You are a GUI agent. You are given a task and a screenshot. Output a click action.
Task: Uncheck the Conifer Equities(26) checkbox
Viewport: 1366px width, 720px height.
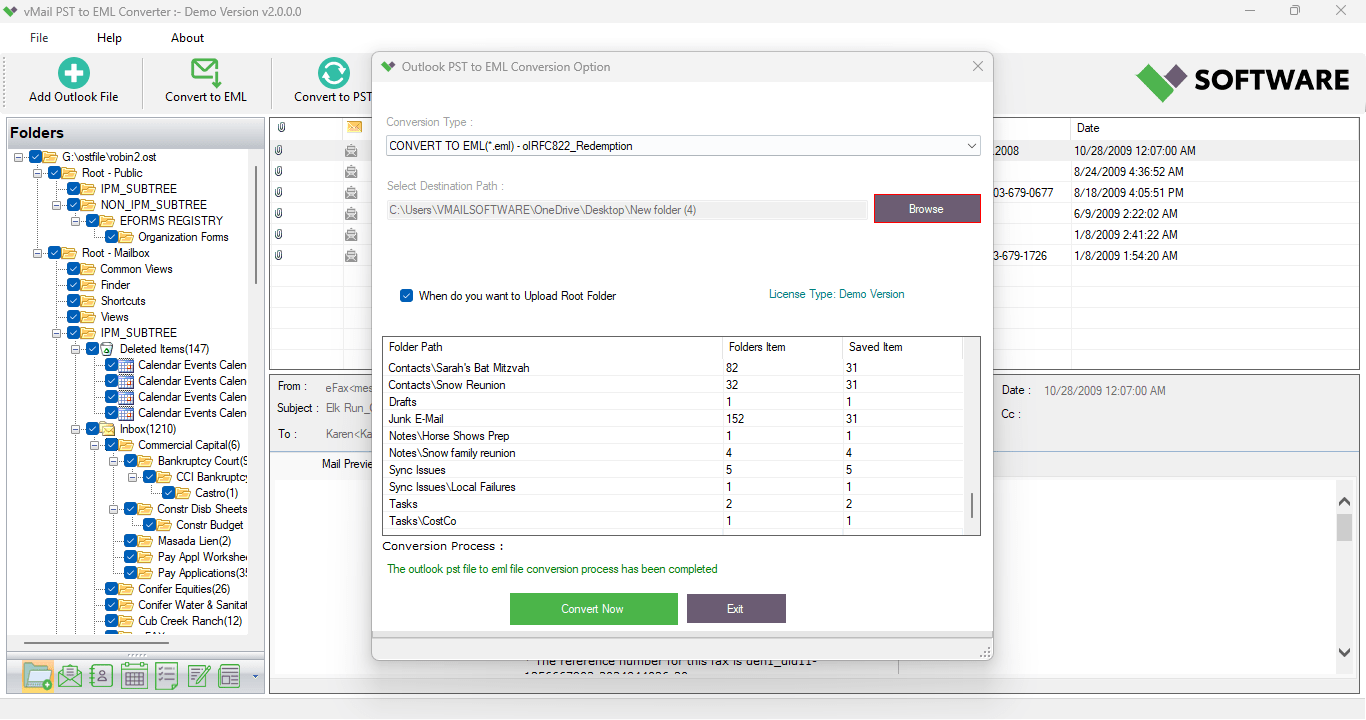tap(112, 589)
